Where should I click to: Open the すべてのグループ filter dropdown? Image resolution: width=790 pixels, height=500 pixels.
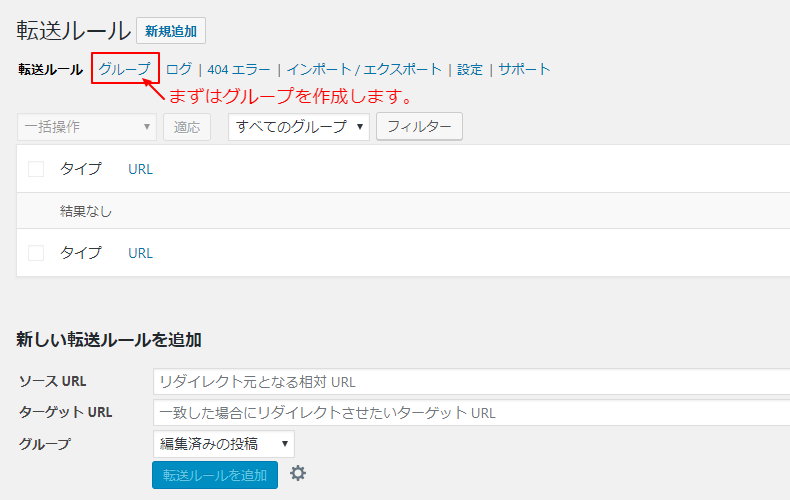299,127
